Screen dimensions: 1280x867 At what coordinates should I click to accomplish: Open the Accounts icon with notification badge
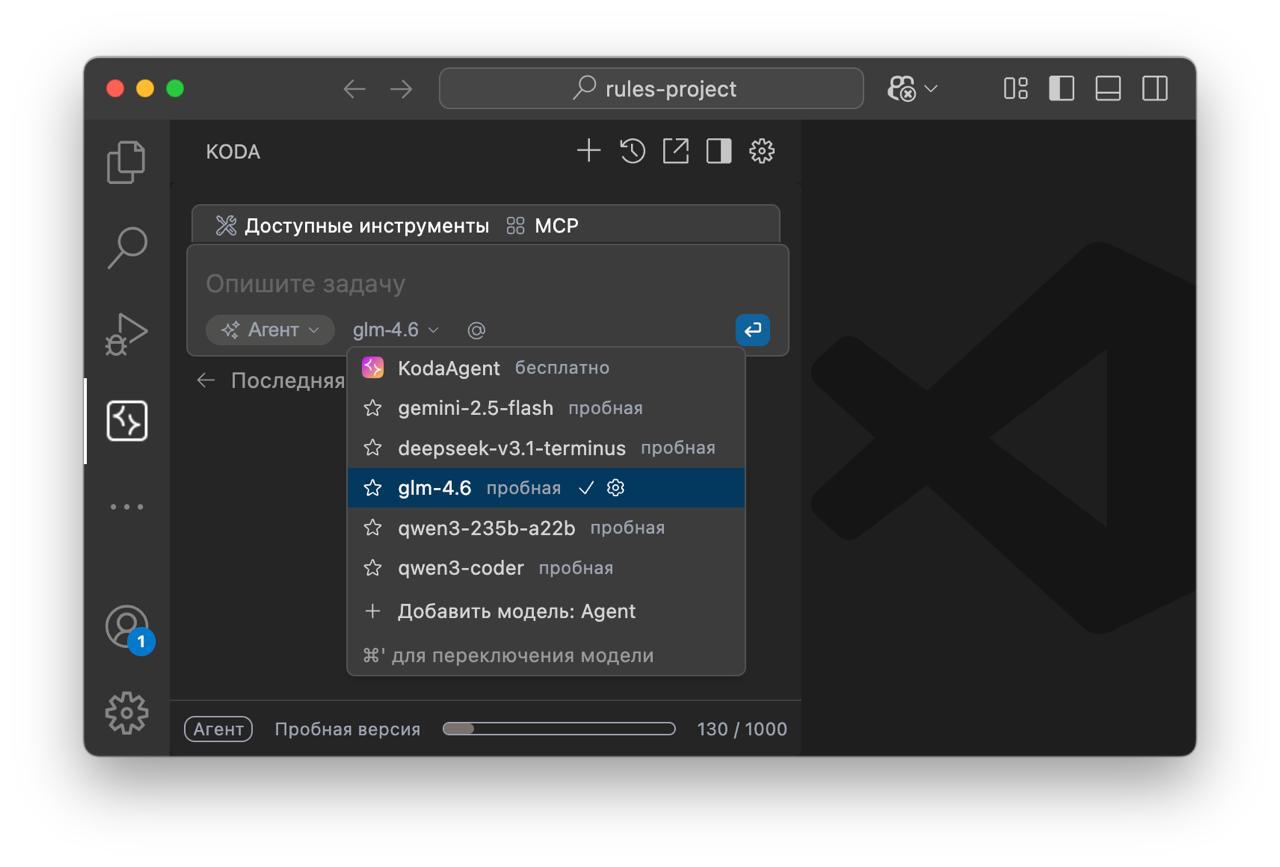point(126,628)
